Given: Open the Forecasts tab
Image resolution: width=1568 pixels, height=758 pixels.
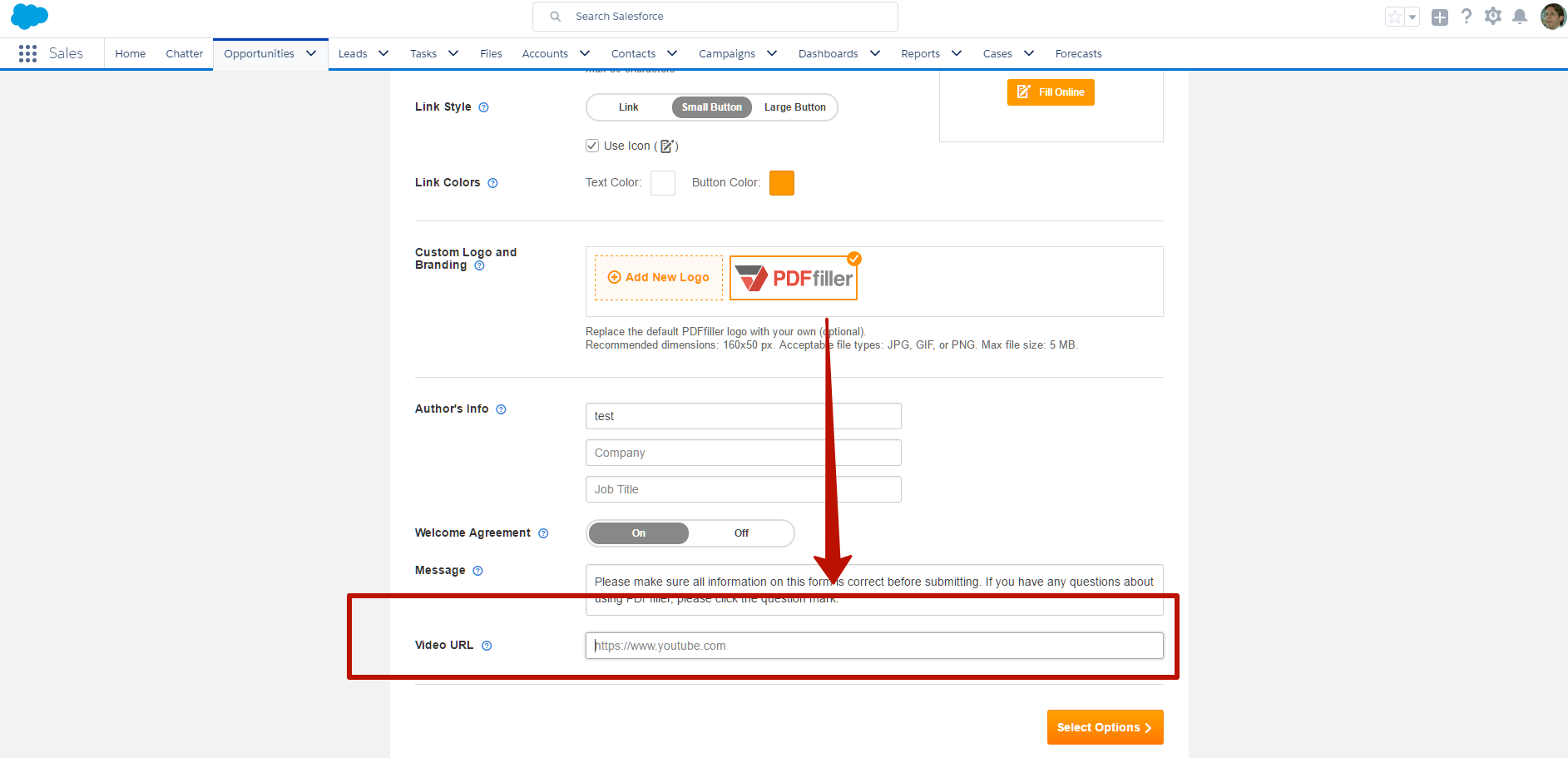Looking at the screenshot, I should tap(1079, 53).
